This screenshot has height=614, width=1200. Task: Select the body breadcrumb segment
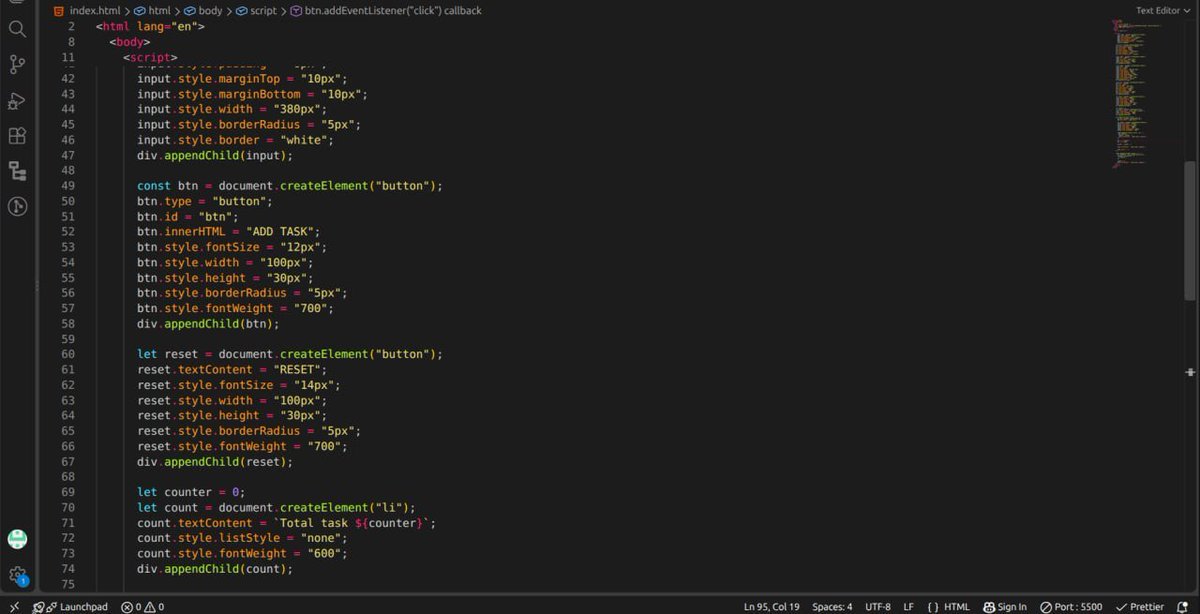pyautogui.click(x=203, y=10)
